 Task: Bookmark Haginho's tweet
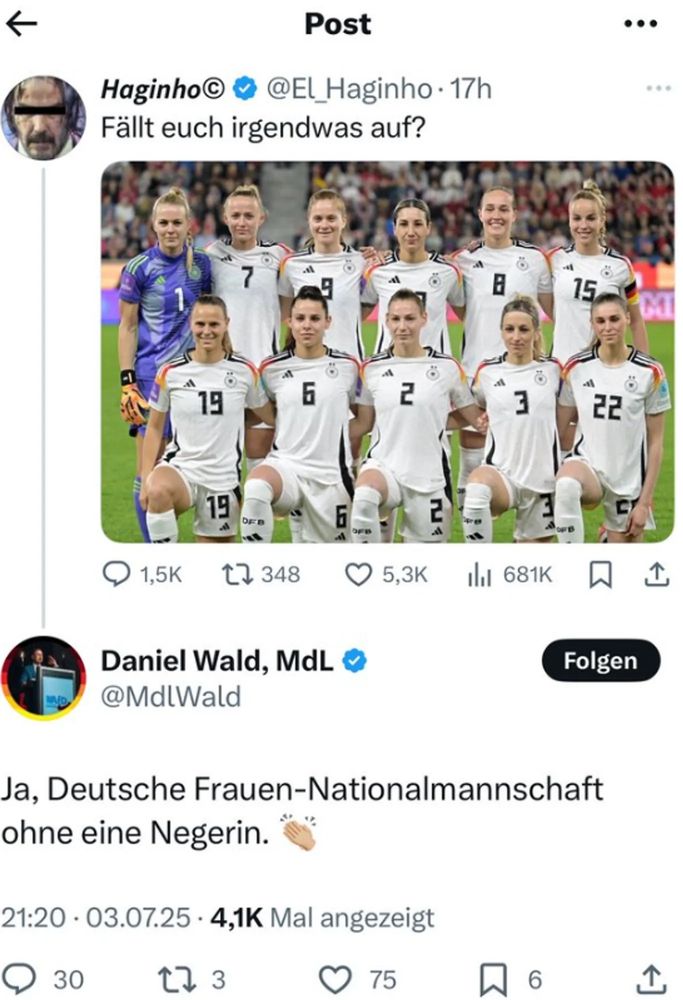[x=600, y=575]
